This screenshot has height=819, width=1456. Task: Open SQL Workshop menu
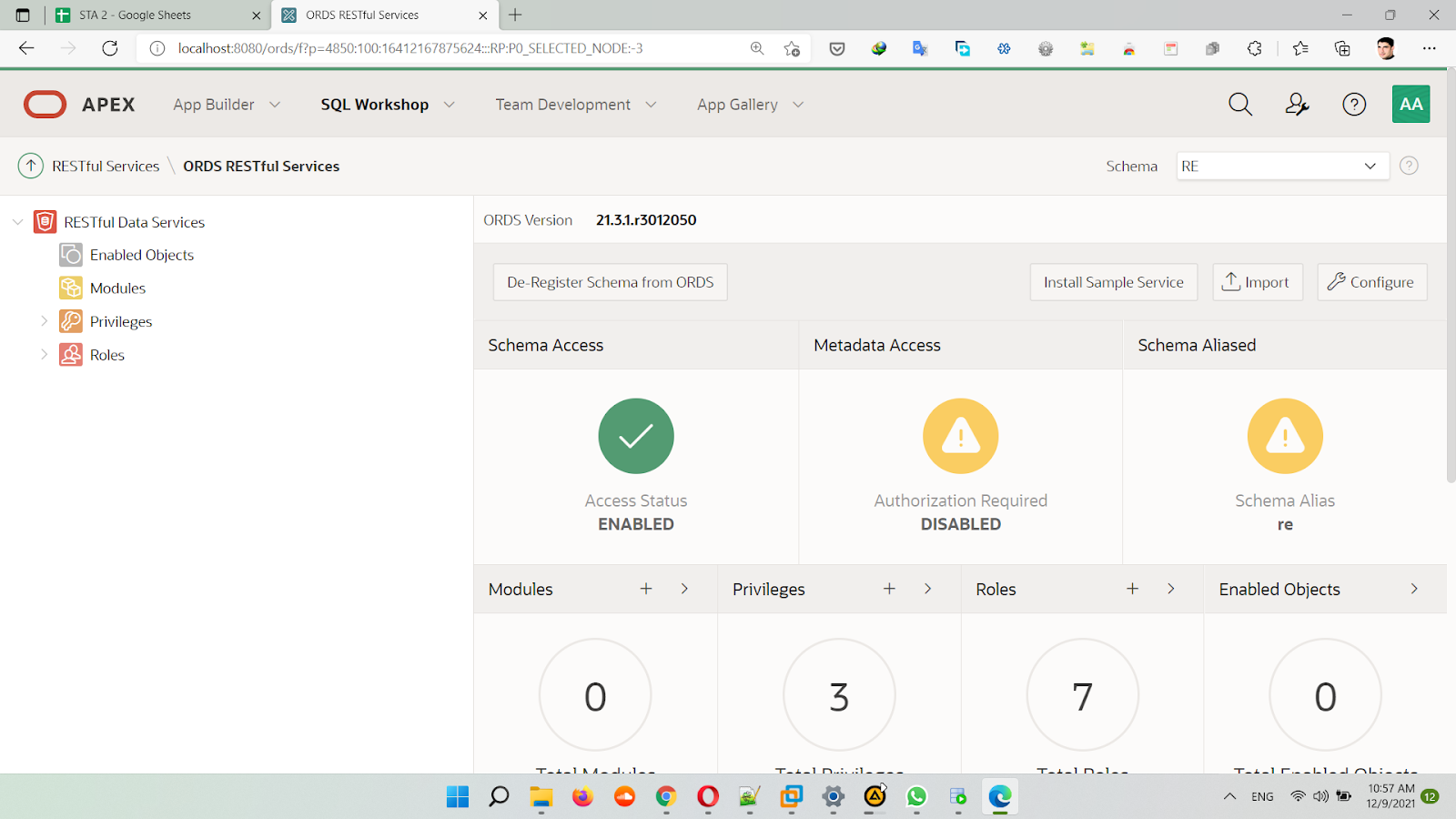(388, 105)
